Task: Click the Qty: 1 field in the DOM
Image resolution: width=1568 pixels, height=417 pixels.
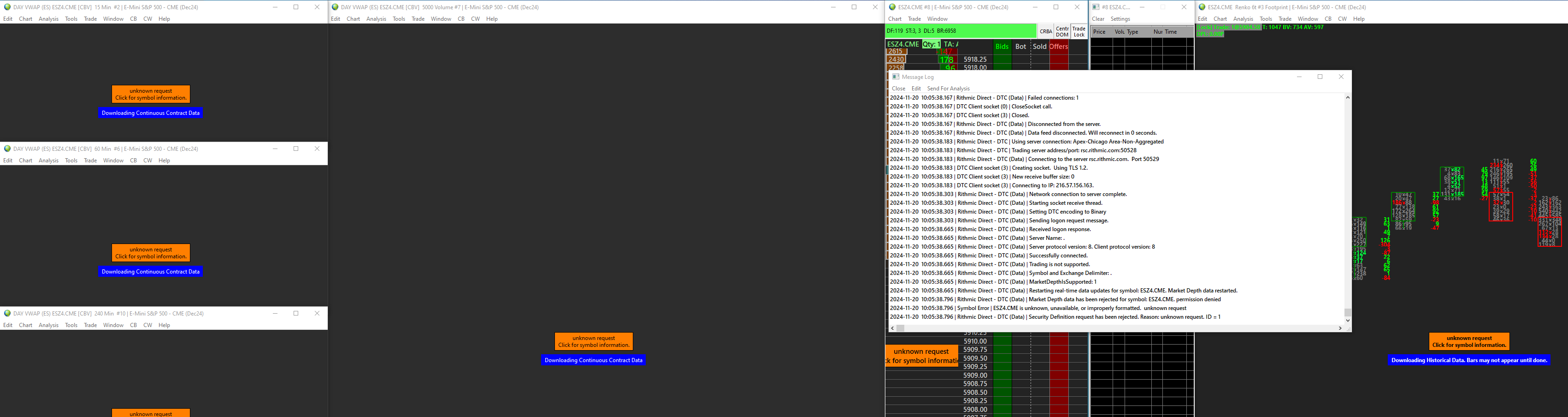Action: 931,44
